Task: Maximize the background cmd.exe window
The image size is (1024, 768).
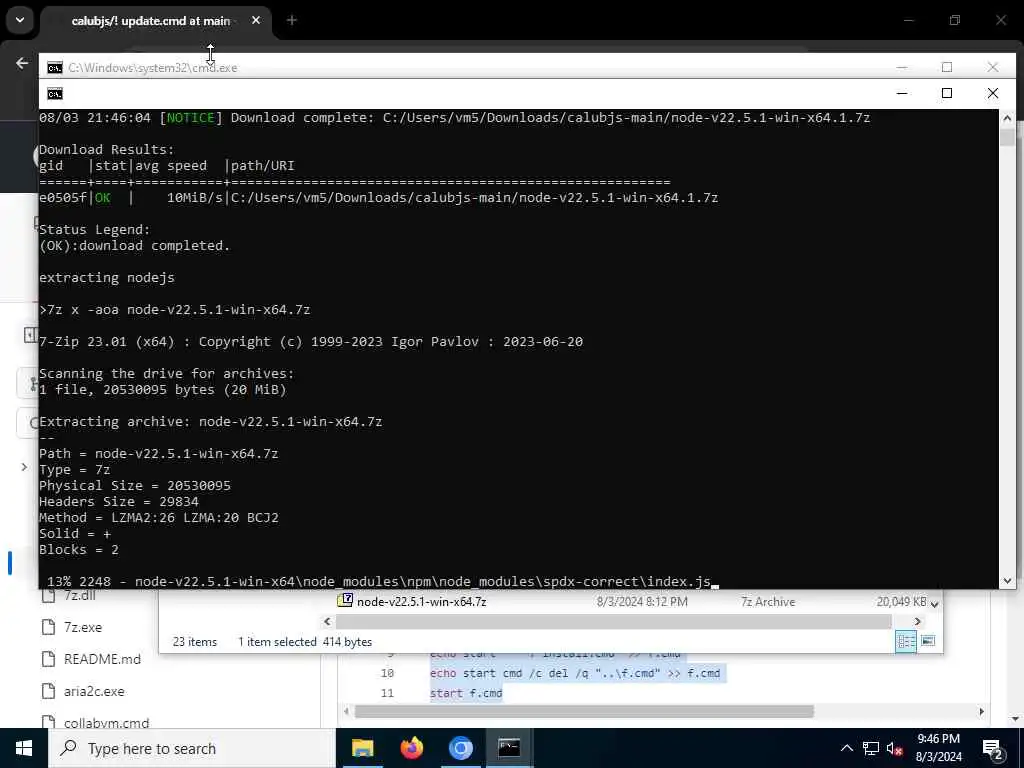Action: click(x=947, y=67)
